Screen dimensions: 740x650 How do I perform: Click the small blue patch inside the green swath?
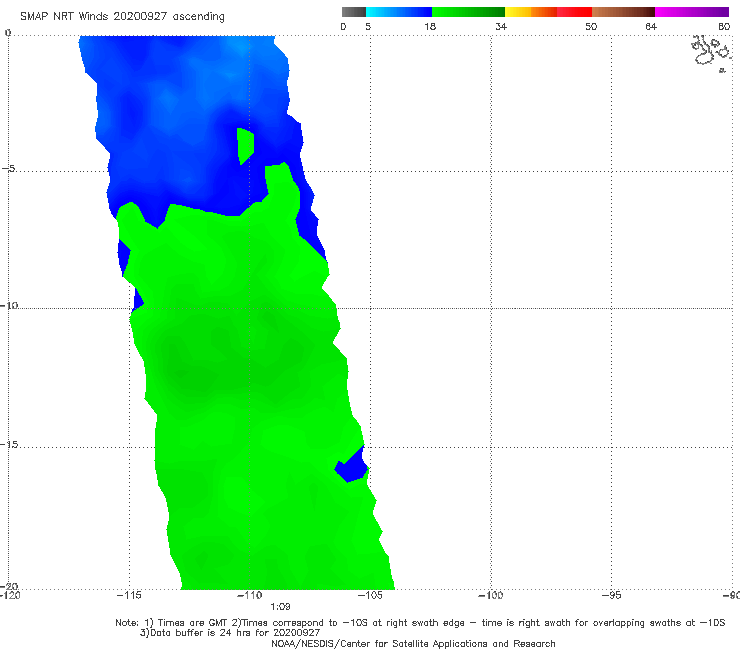point(351,464)
